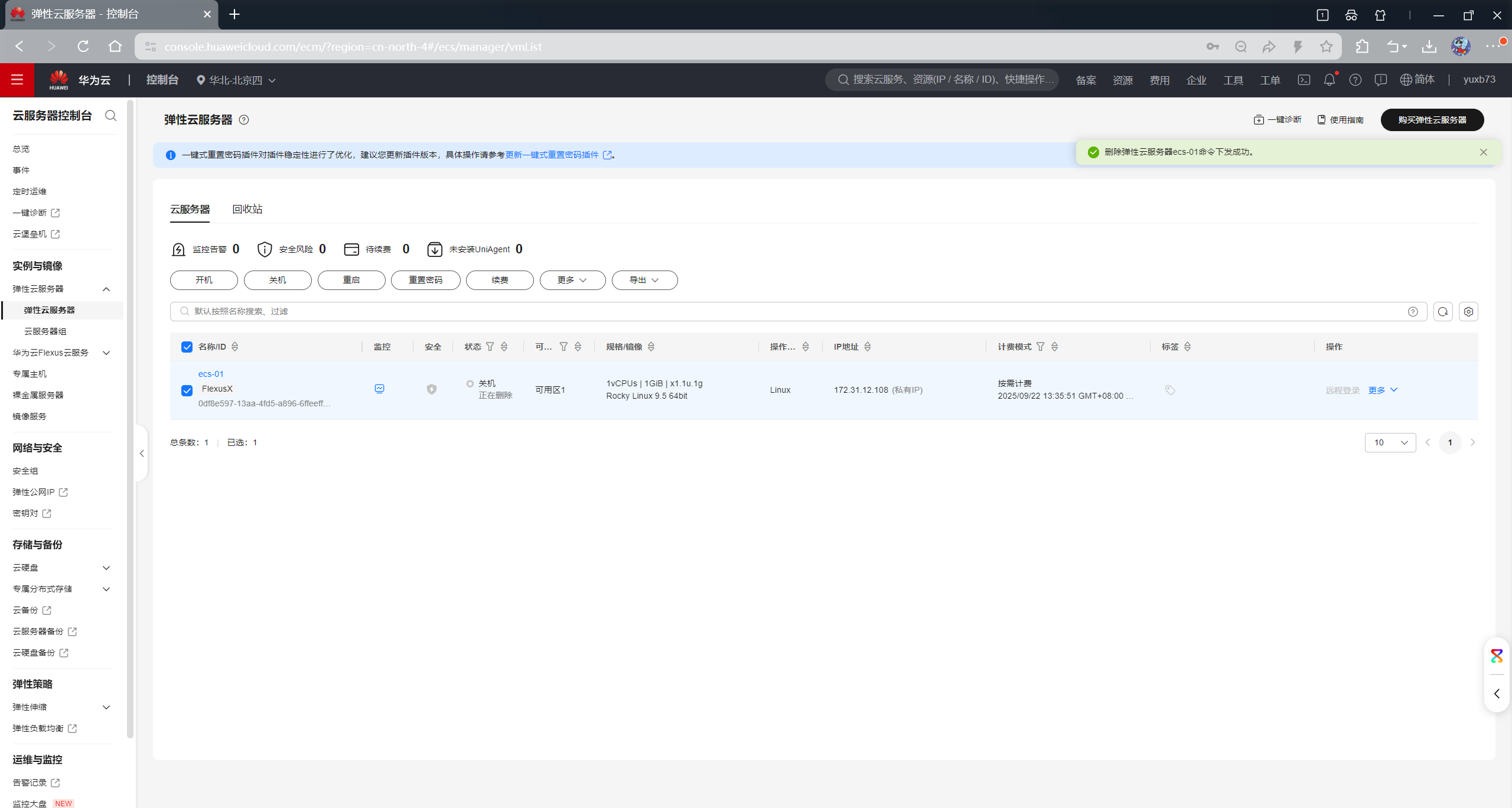Screen dimensions: 1512x808
Task: Click the red hamburger menu icon
Action: (17, 80)
